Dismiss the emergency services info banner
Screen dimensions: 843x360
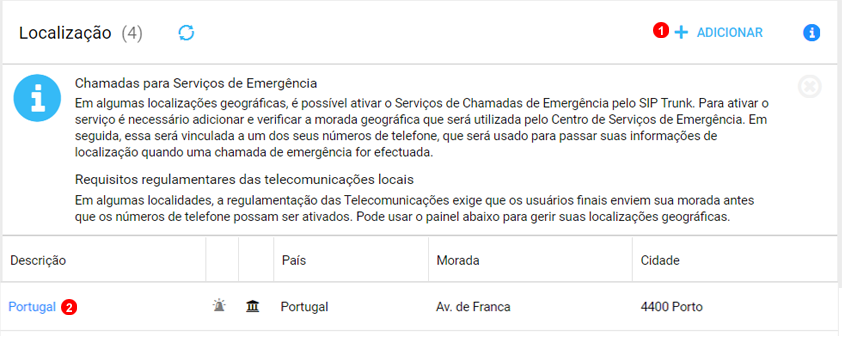[x=810, y=87]
